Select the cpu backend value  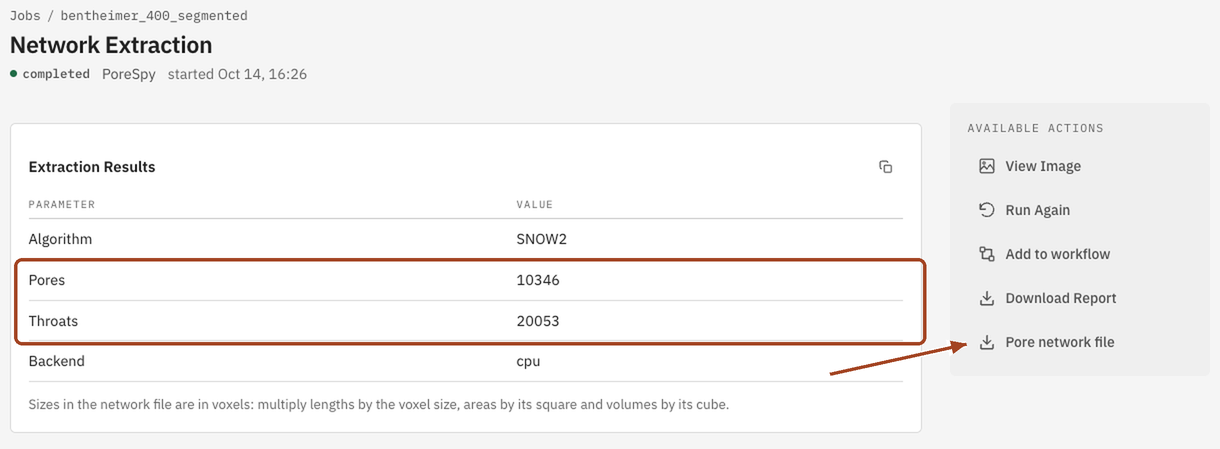coord(528,361)
